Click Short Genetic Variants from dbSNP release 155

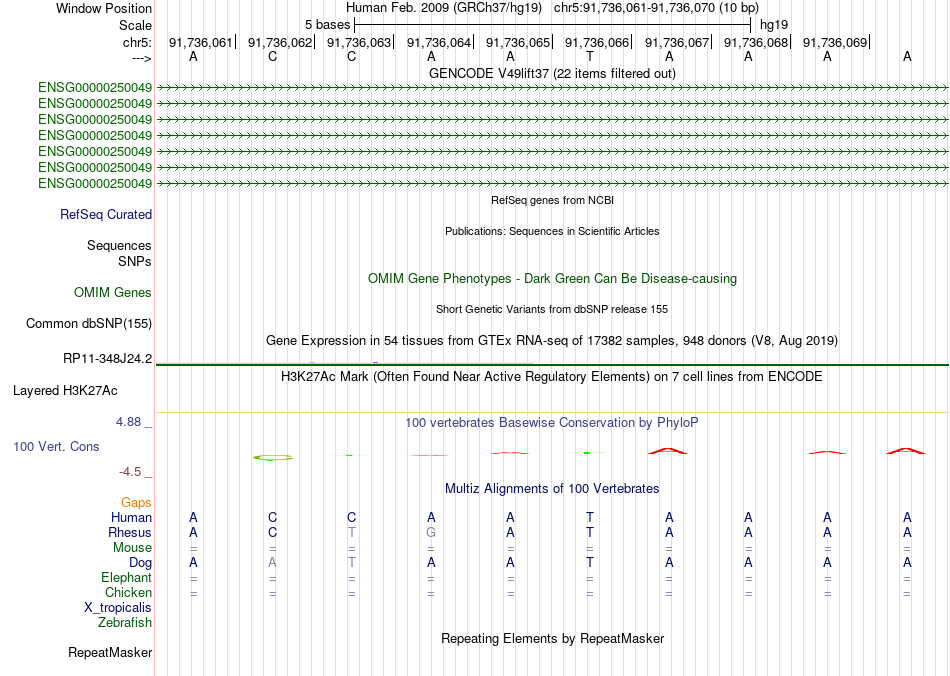tap(552, 309)
